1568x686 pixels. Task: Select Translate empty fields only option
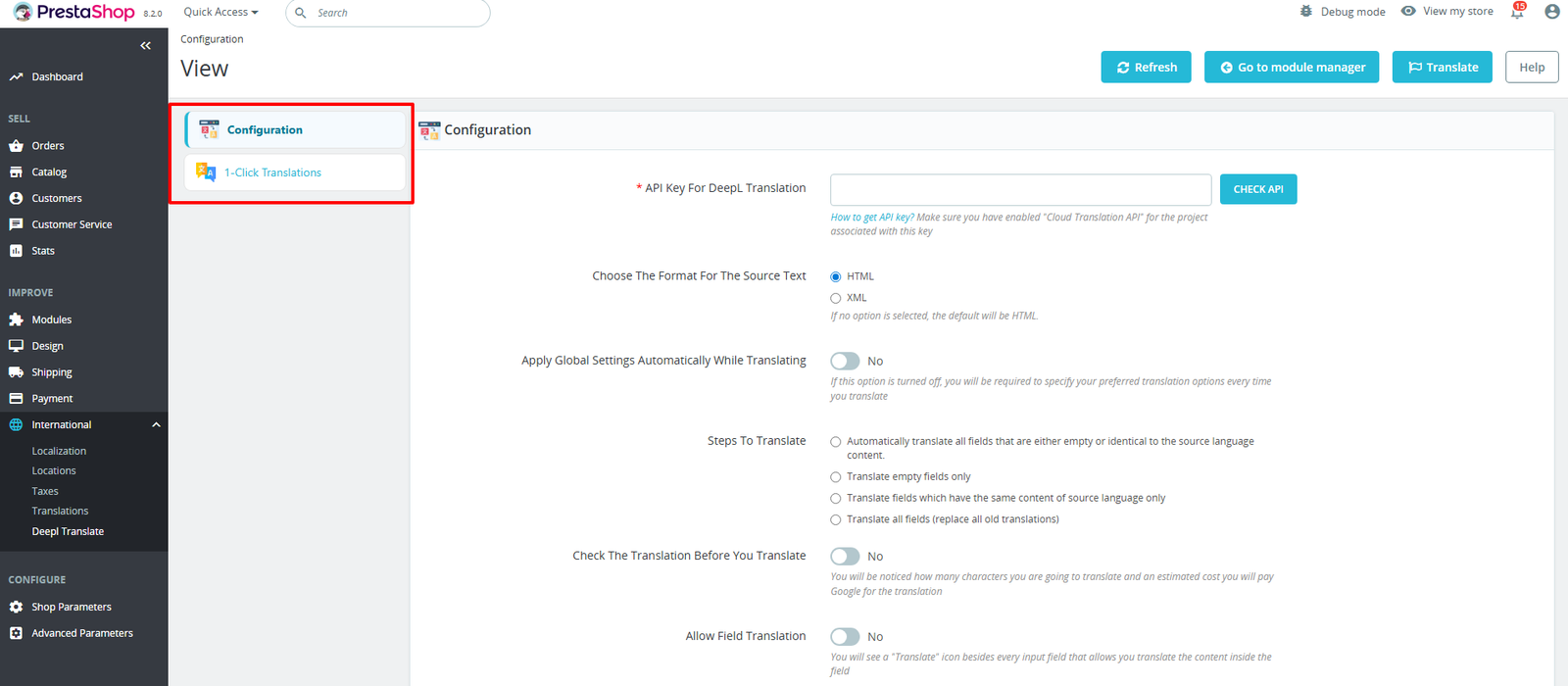pyautogui.click(x=836, y=477)
